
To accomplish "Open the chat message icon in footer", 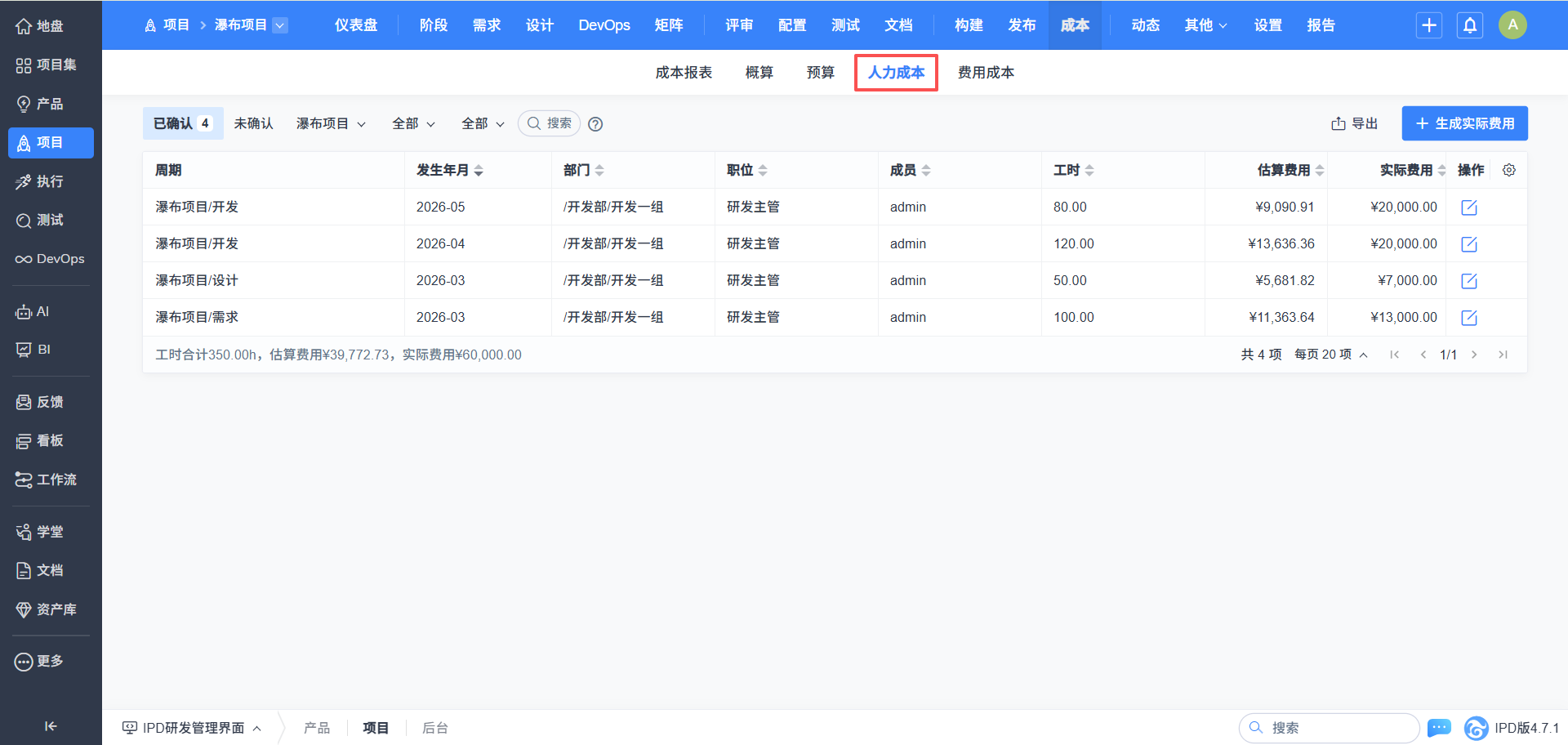I will pos(1439,728).
